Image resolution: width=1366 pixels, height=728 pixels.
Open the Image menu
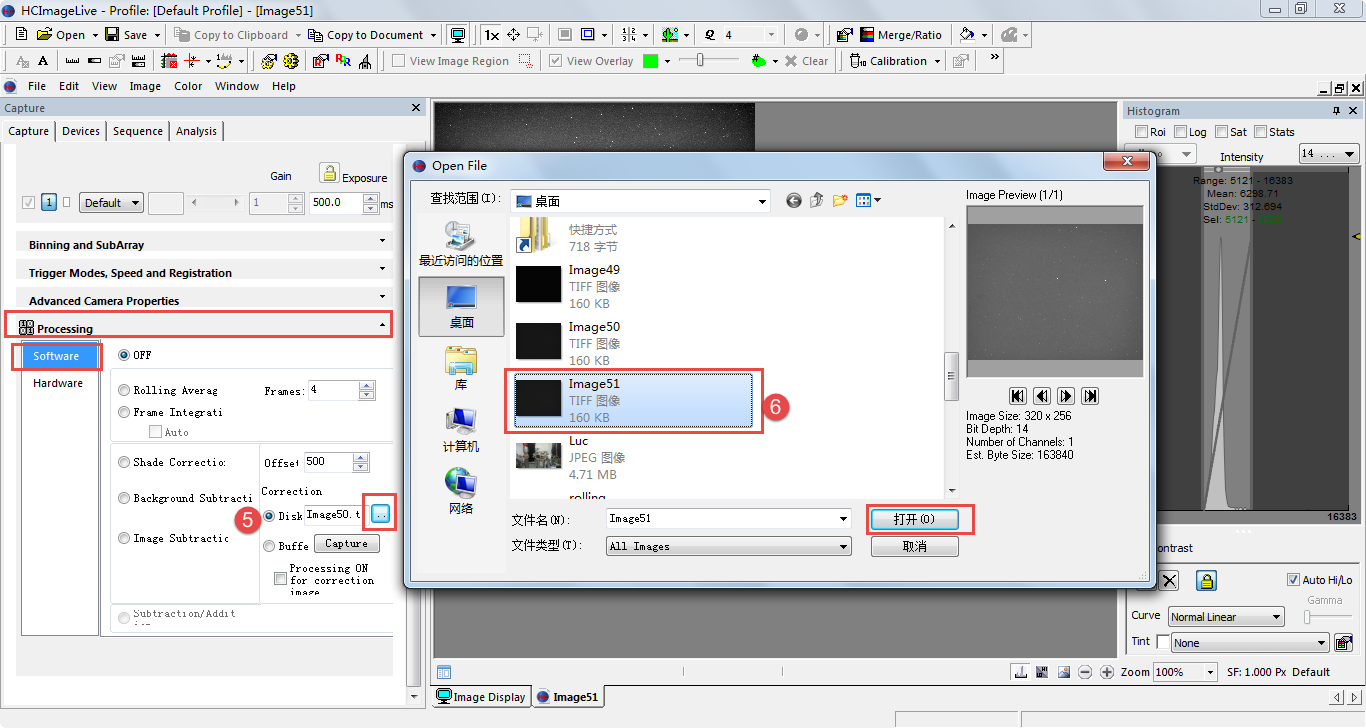[x=145, y=86]
